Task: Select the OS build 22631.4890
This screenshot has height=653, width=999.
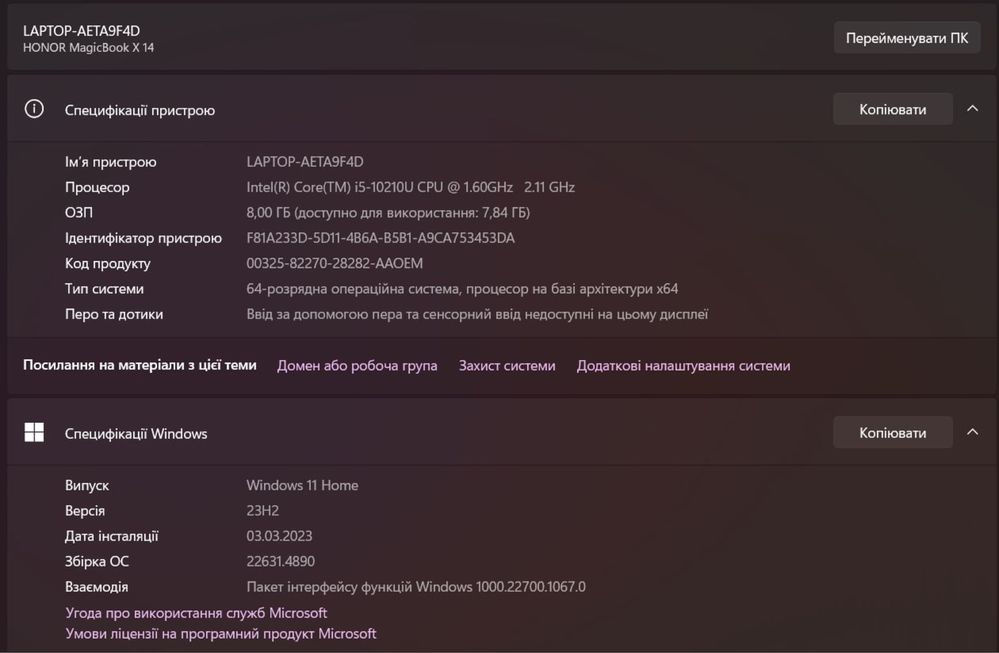Action: click(280, 562)
